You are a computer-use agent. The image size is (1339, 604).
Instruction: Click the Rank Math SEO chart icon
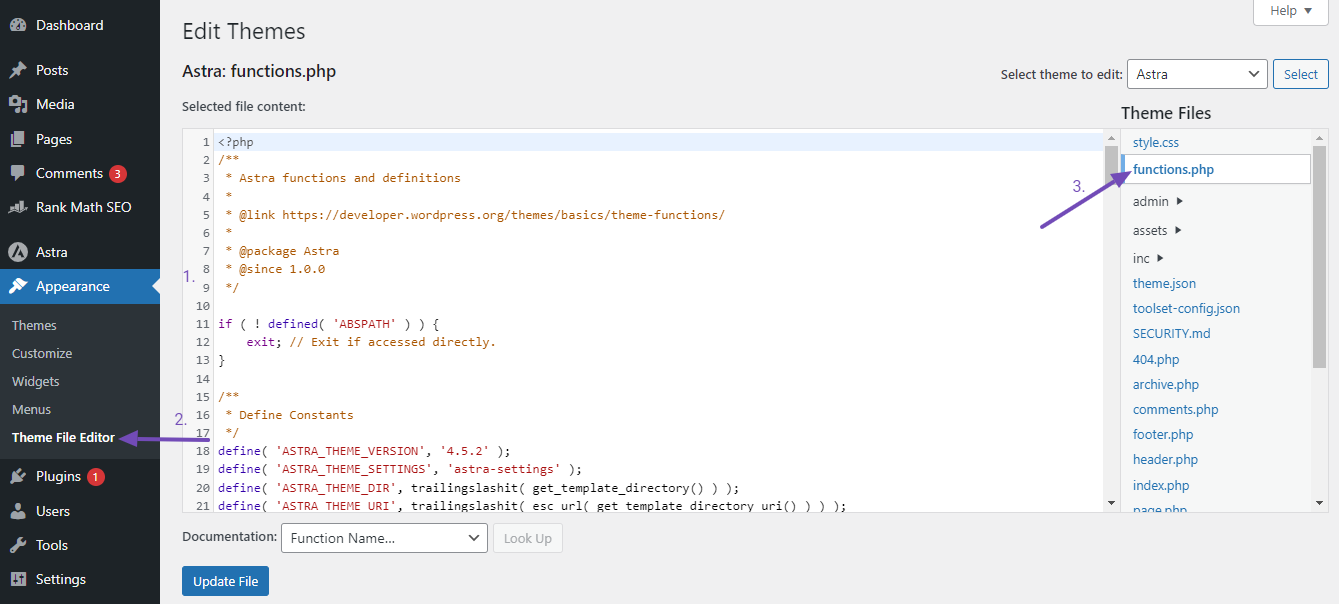coord(18,207)
